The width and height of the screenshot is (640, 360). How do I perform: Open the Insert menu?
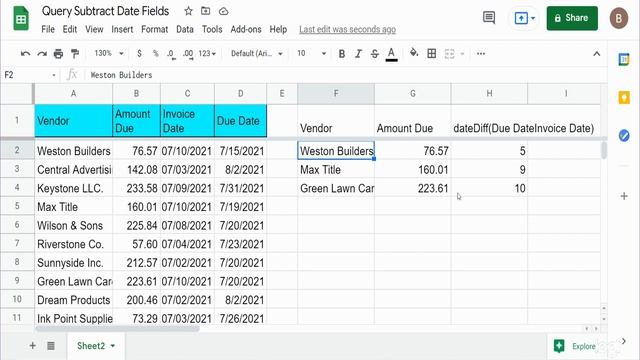pyautogui.click(x=122, y=29)
